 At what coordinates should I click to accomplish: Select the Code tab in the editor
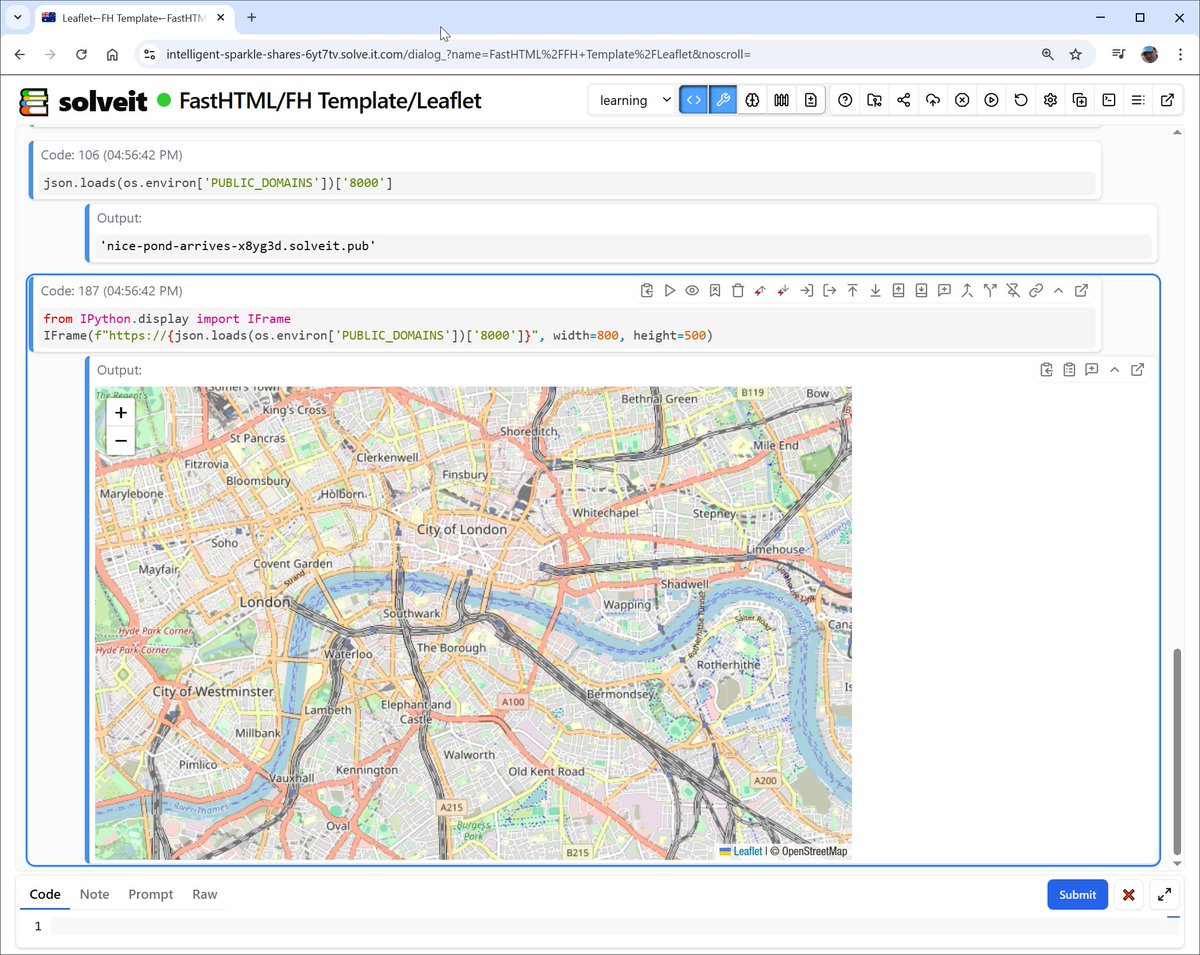[x=45, y=894]
